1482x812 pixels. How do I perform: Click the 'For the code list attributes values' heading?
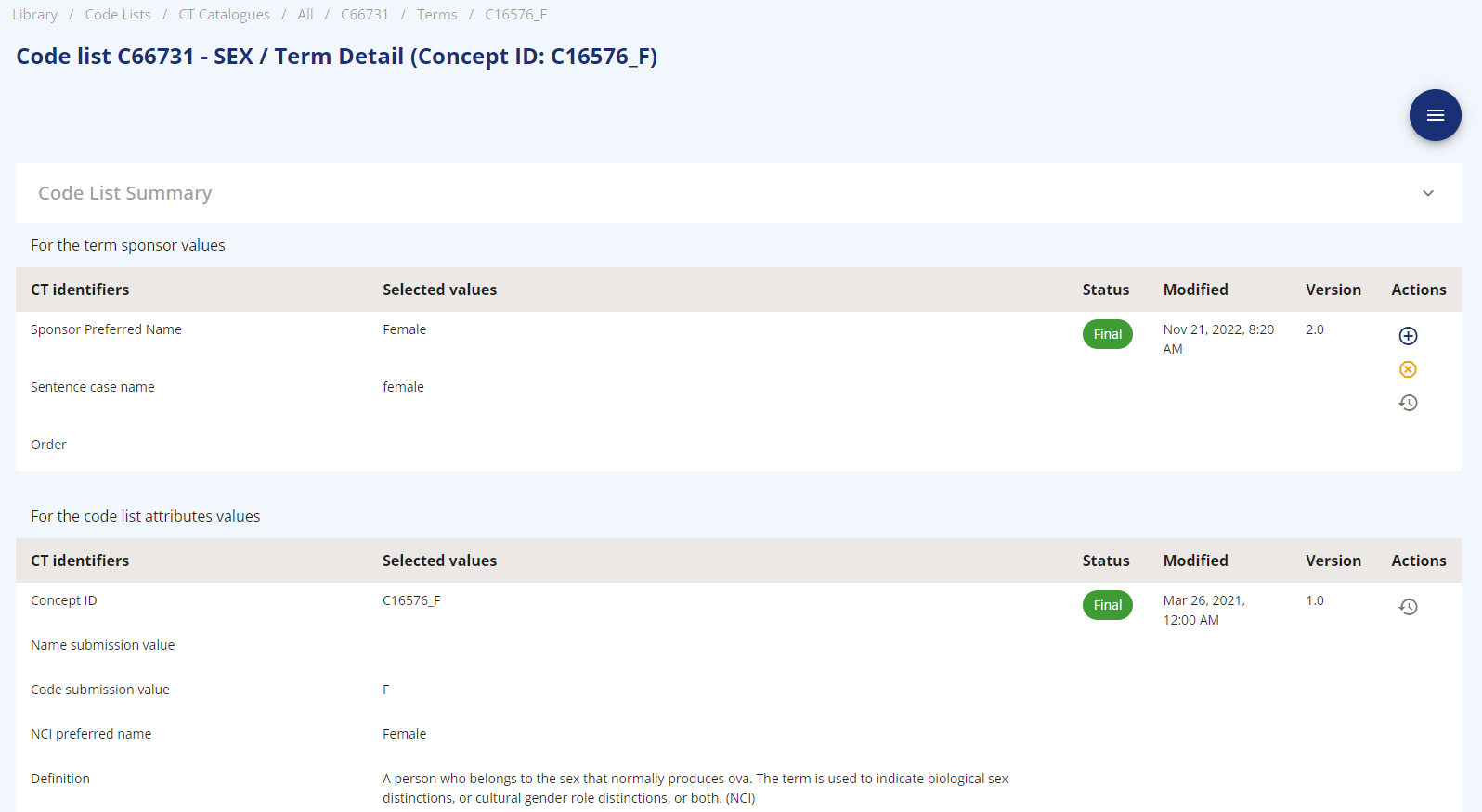(x=146, y=516)
